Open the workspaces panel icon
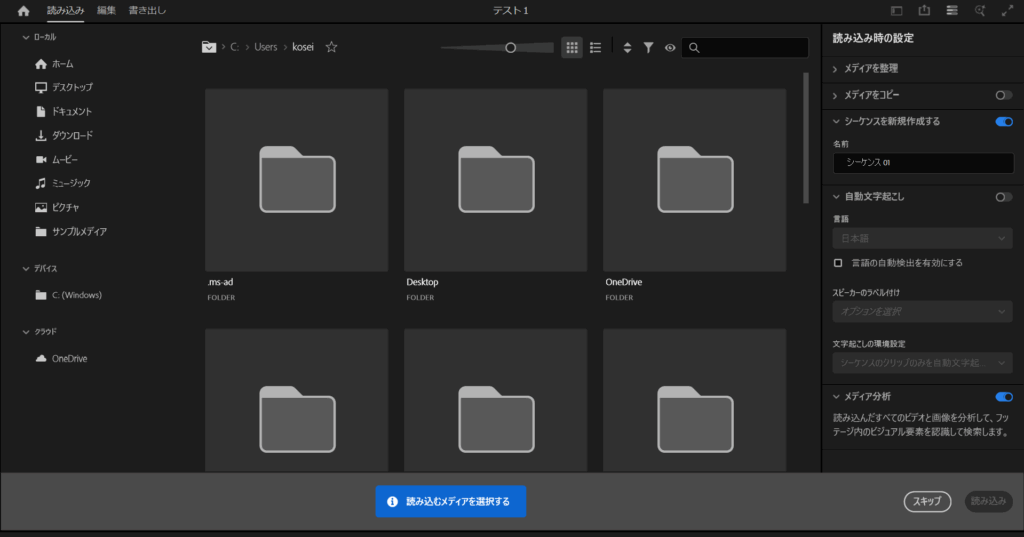Screen dimensions: 1024x537 897,11
